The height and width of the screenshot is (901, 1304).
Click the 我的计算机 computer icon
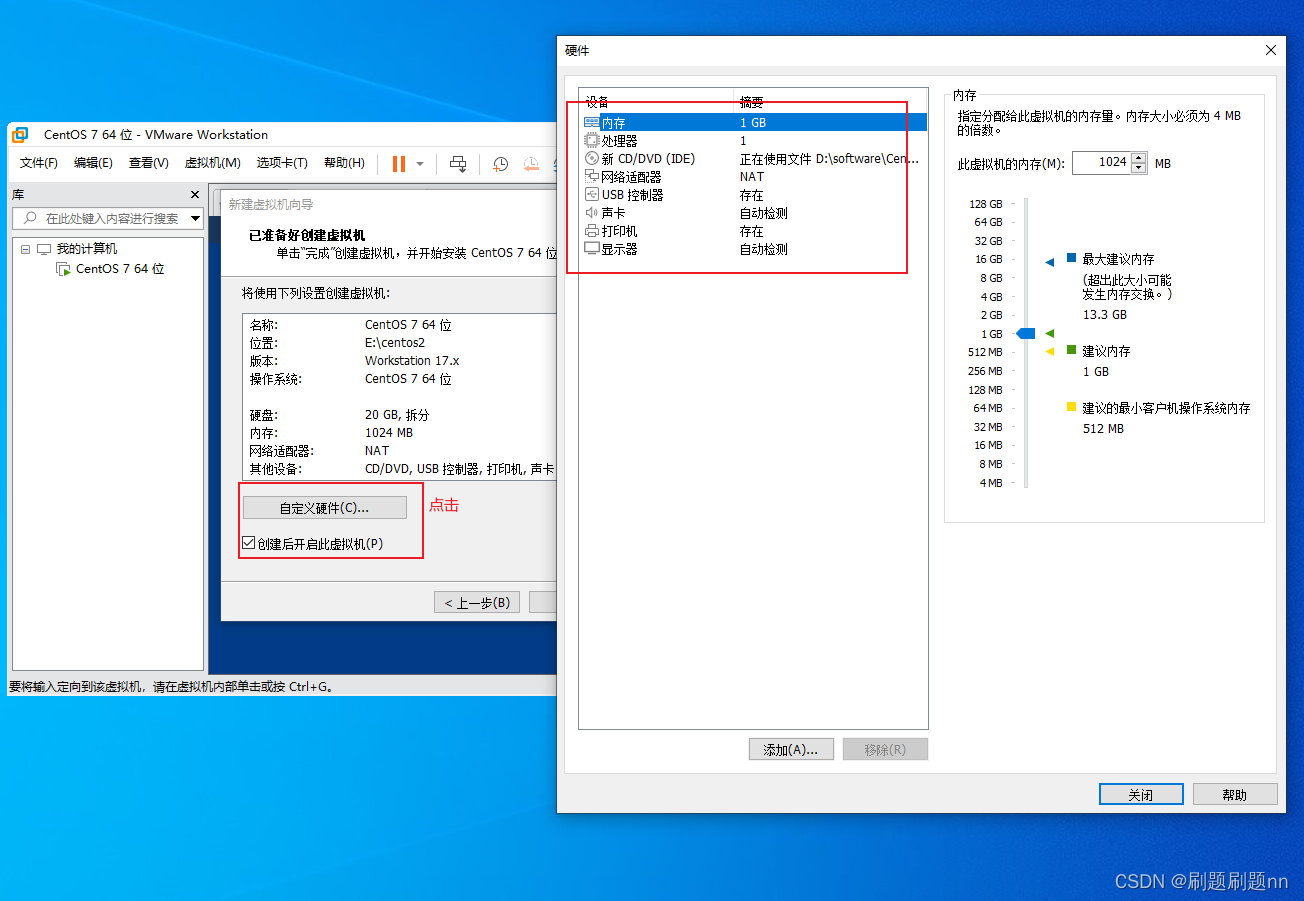tap(44, 249)
